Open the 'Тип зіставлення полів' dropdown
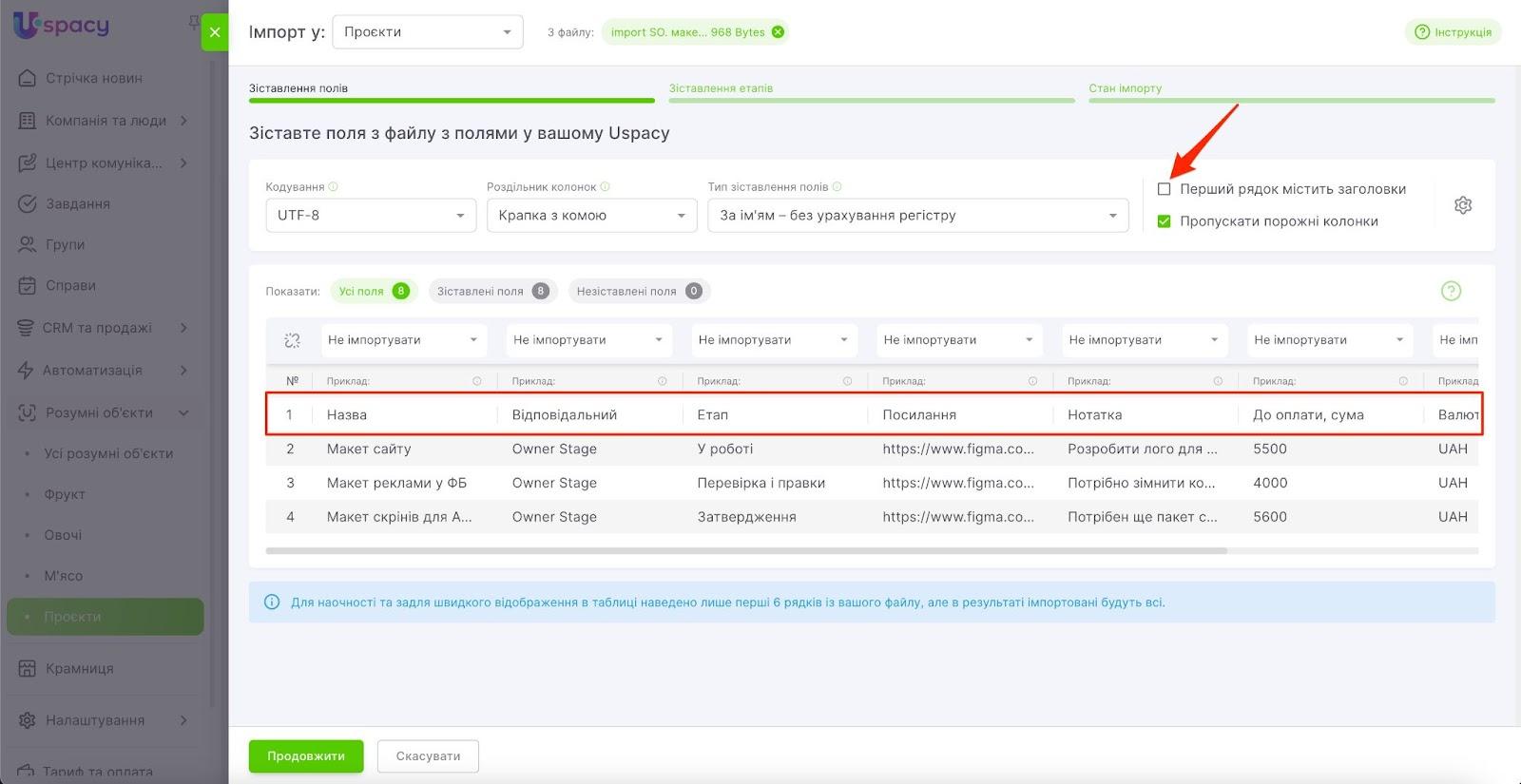Screen dimensions: 1521x784 coord(917,216)
